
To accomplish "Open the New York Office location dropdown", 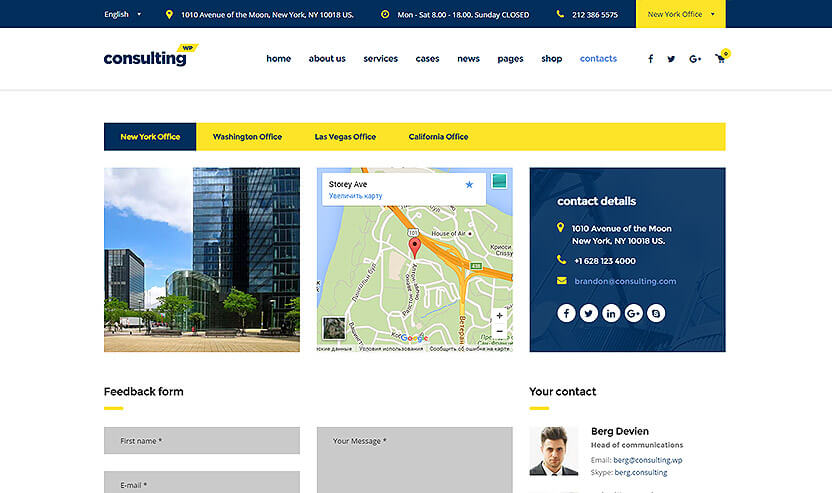I will pos(681,15).
